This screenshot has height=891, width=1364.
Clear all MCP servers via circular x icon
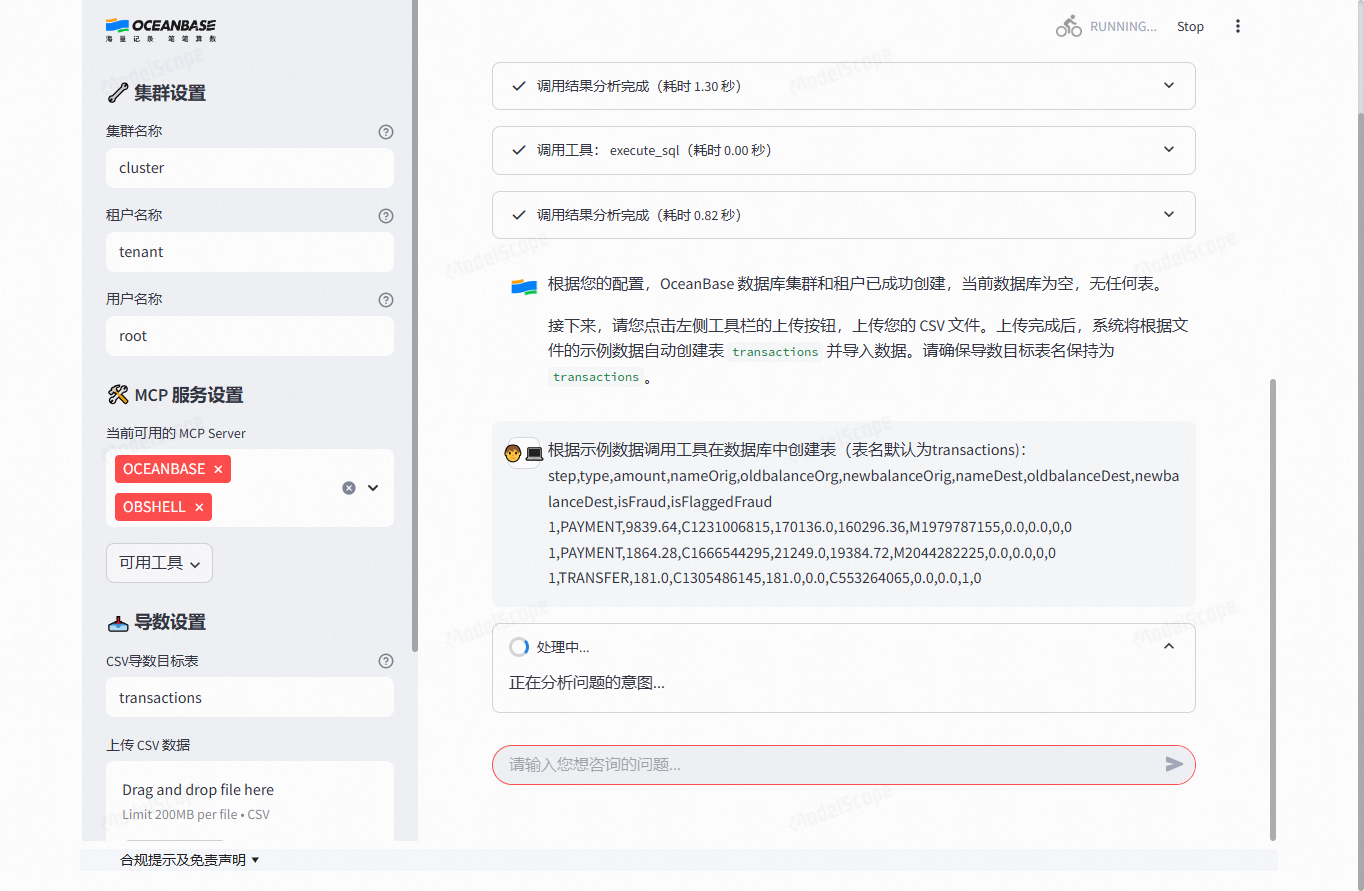[x=348, y=488]
